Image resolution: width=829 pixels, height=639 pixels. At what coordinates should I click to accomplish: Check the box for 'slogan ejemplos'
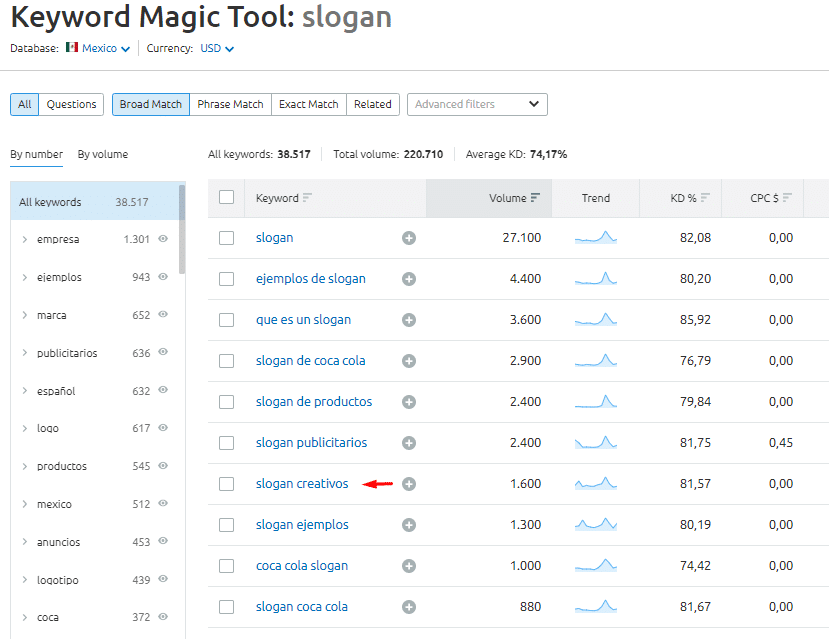(x=226, y=525)
